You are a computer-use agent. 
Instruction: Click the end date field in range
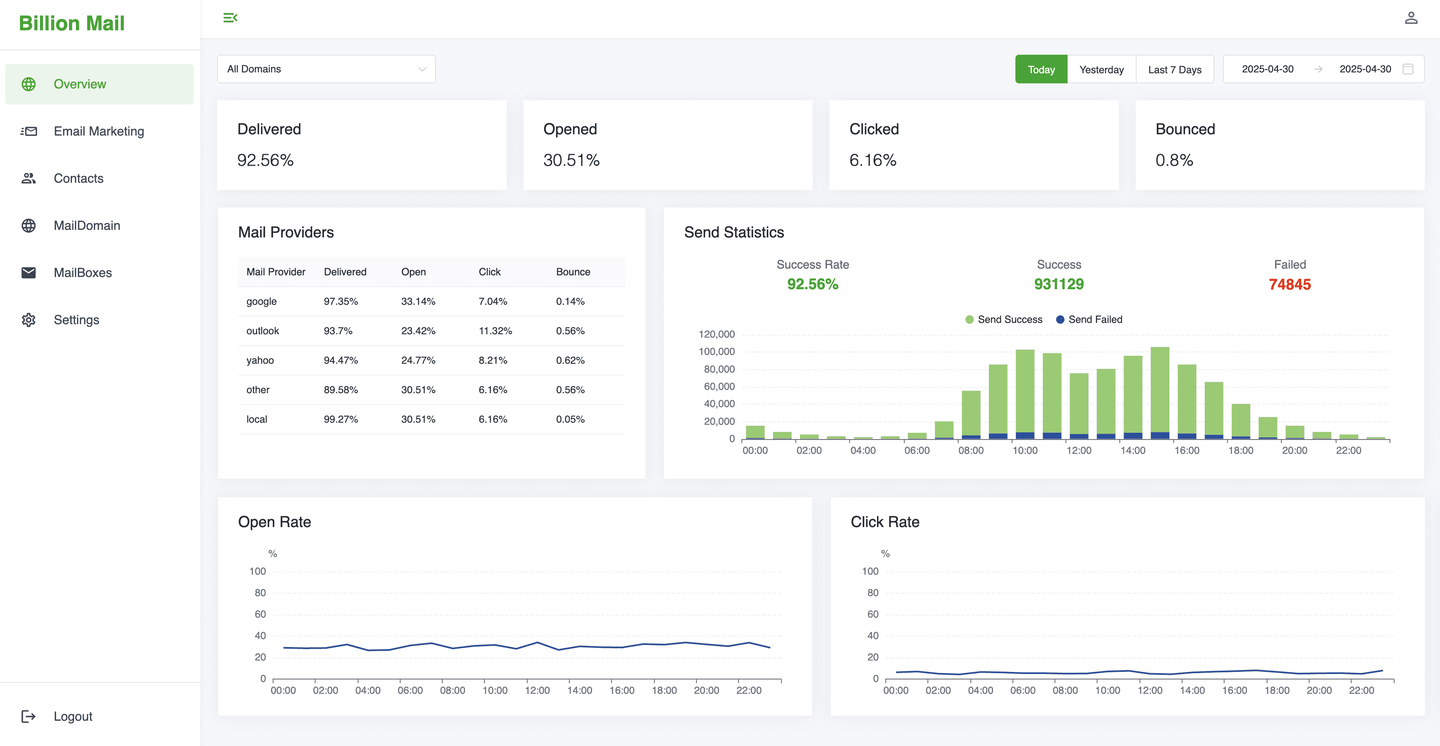[1364, 69]
